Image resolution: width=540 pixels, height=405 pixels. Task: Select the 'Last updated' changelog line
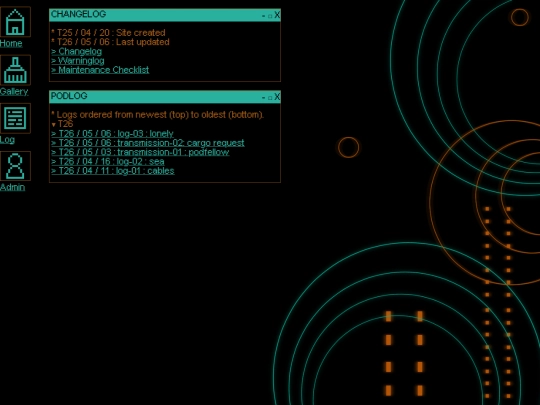(110, 42)
